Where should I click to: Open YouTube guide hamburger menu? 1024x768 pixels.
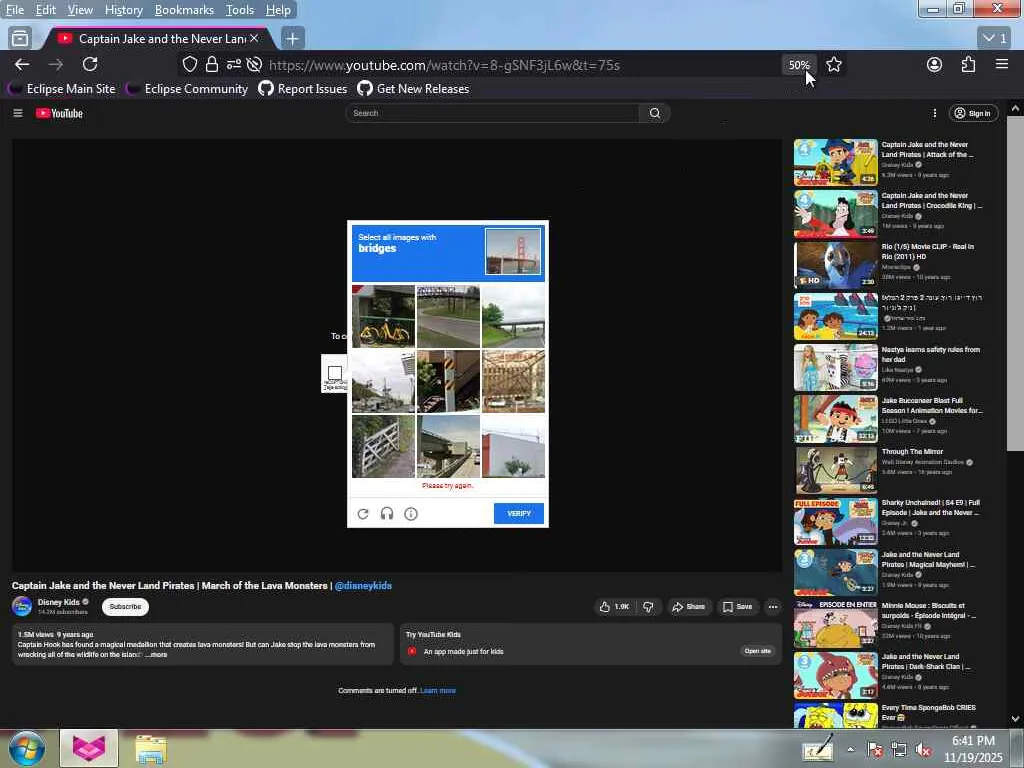coord(18,113)
